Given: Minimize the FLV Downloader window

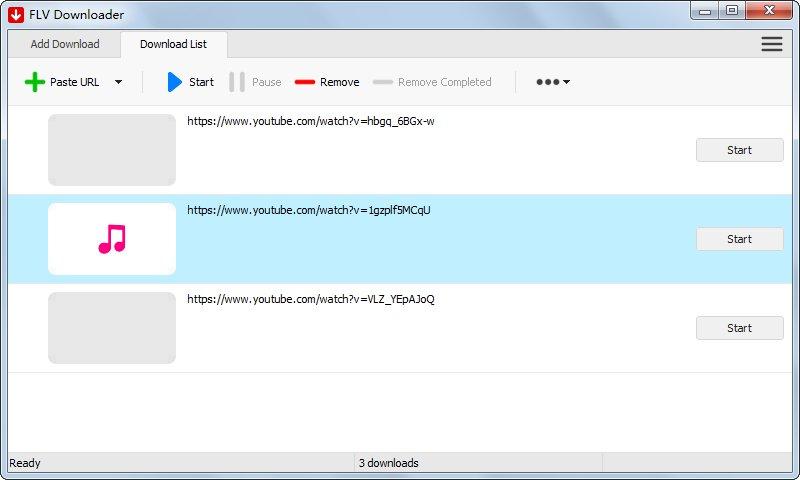Looking at the screenshot, I should (705, 11).
